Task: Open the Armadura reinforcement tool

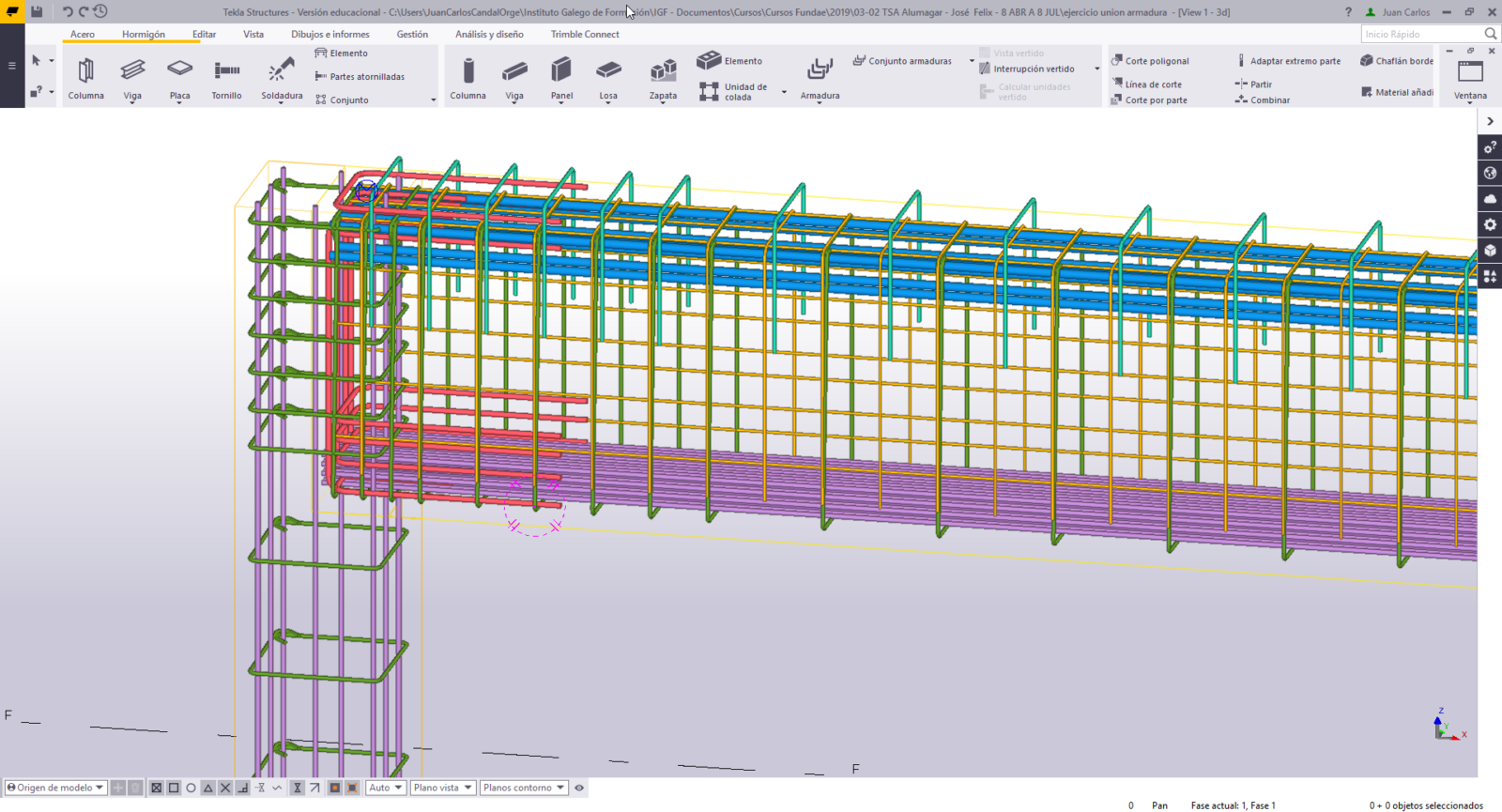Action: (820, 73)
